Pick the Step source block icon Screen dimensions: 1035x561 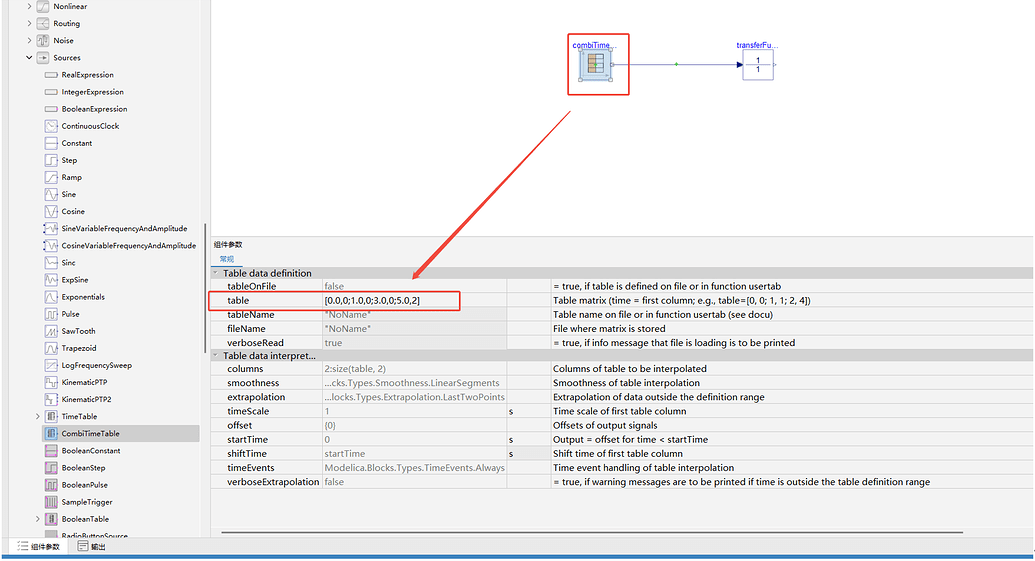(51, 160)
